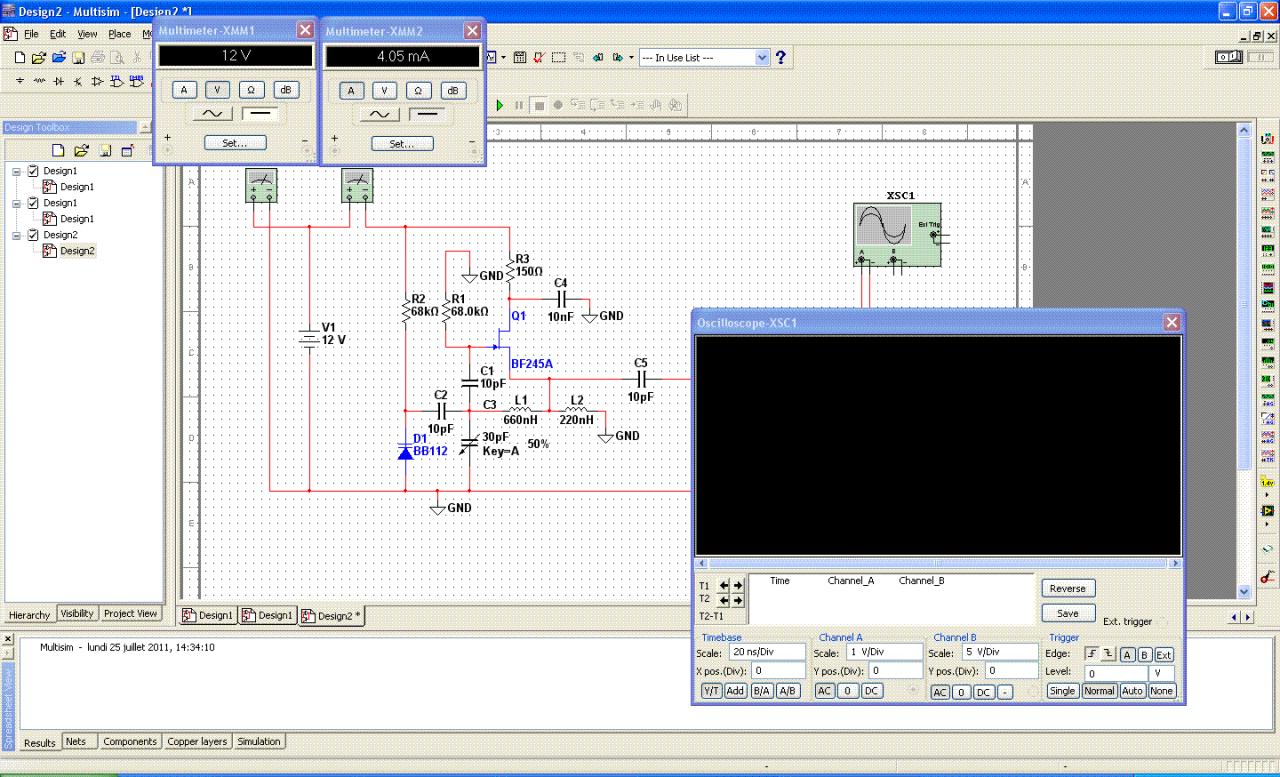The width and height of the screenshot is (1280, 777).
Task: Collapse the Design2 tree node
Action: (17, 235)
